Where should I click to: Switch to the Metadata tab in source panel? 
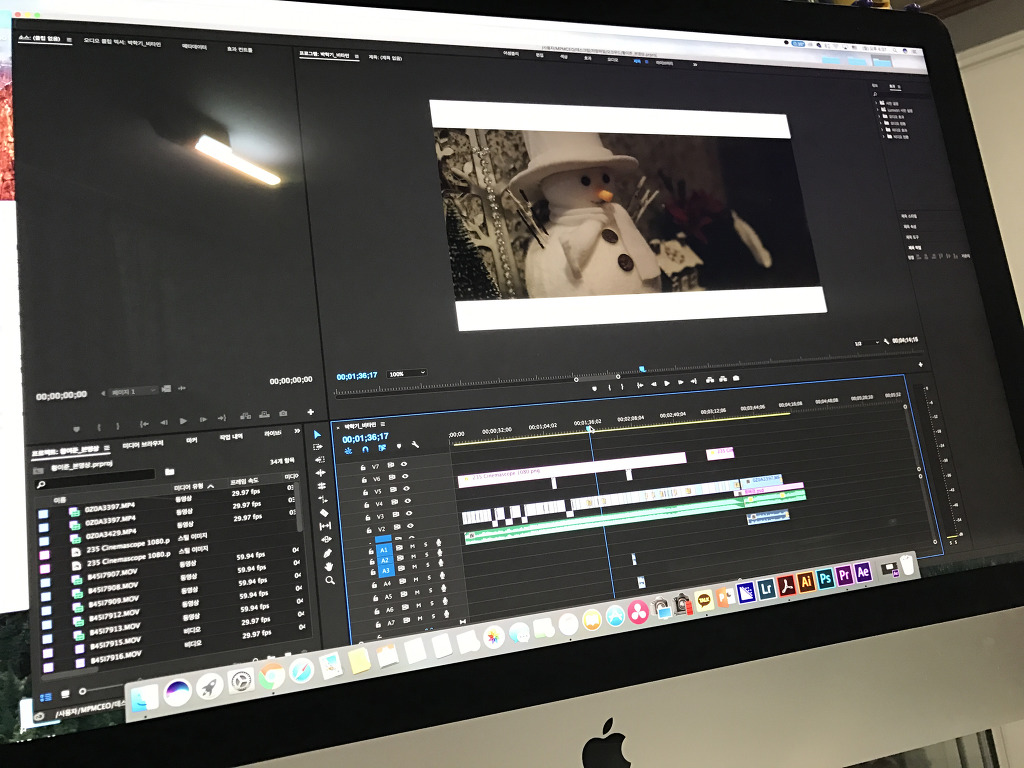click(194, 47)
